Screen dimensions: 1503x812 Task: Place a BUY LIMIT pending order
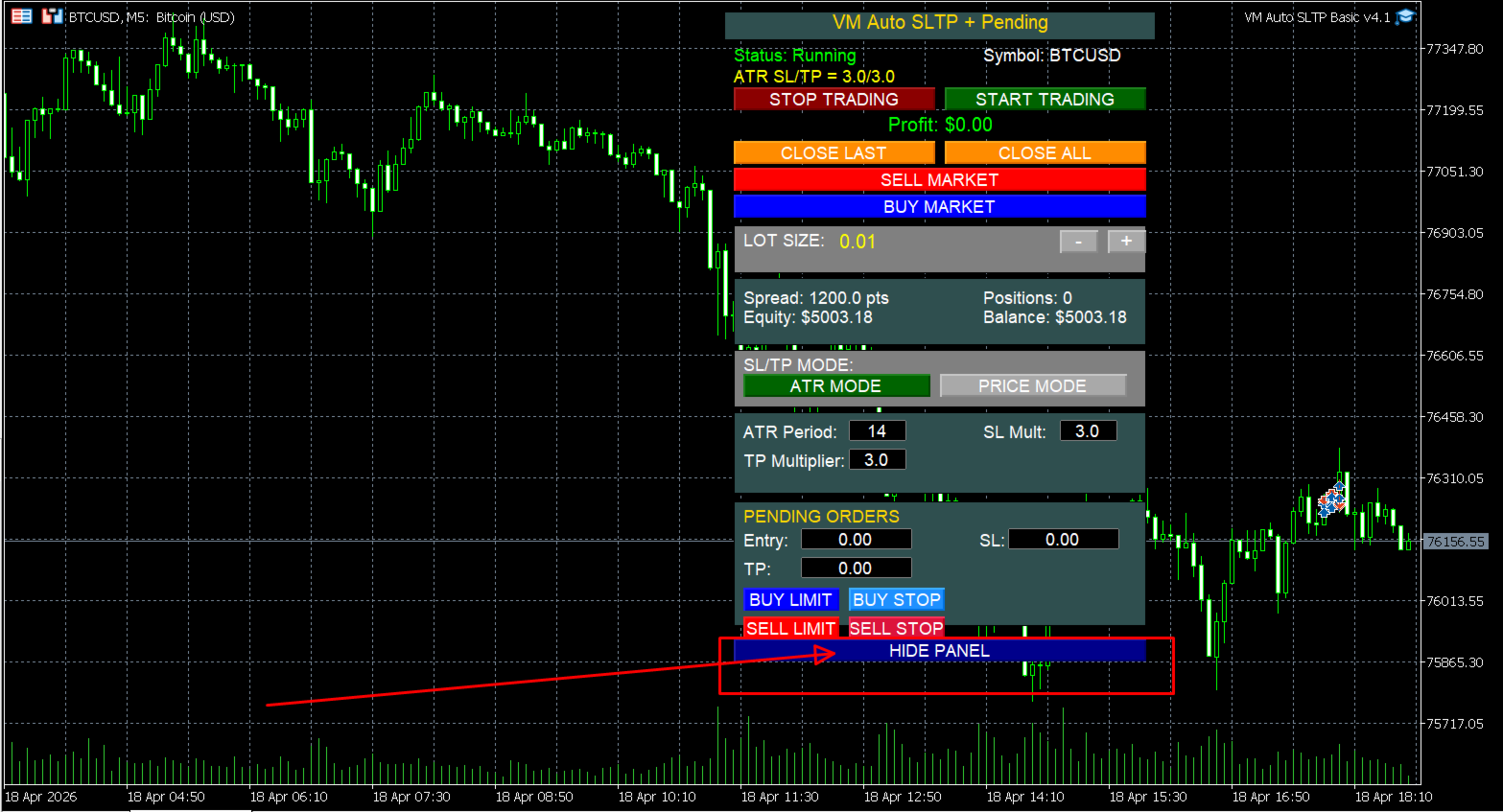click(x=791, y=599)
